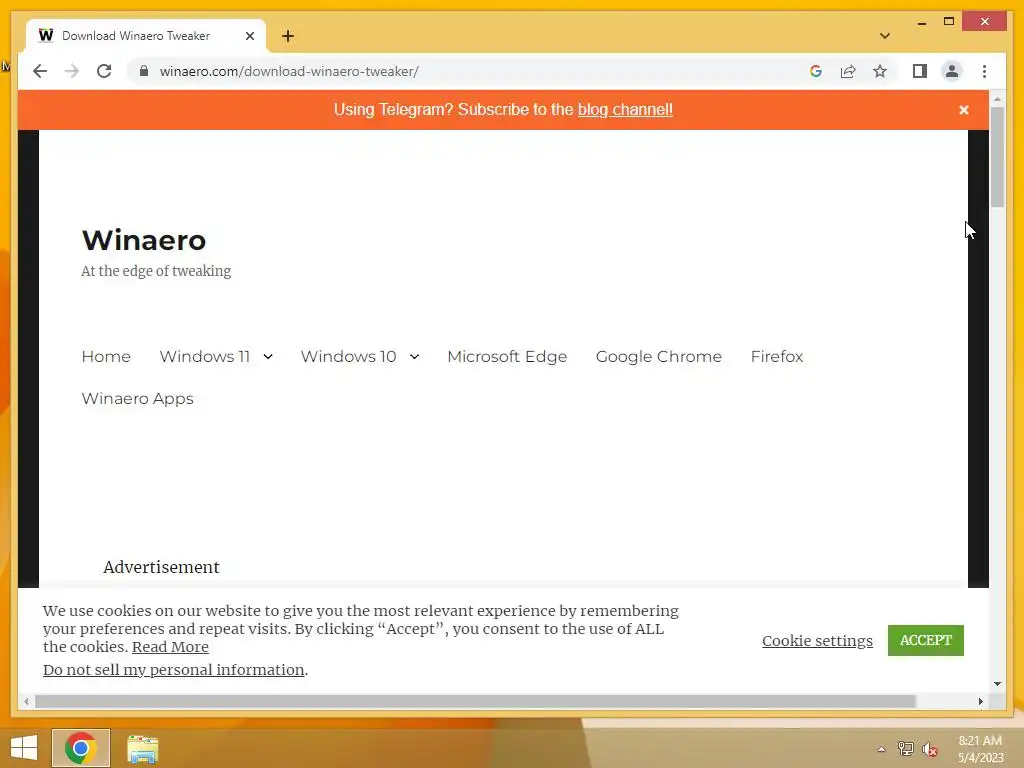The width and height of the screenshot is (1024, 768).
Task: Click the scroll right arrow
Action: click(980, 701)
